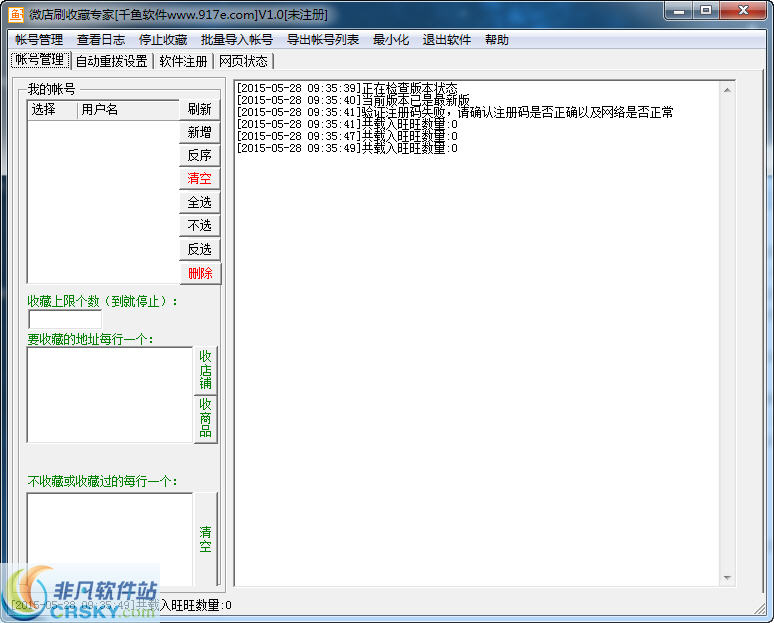Screen dimensions: 774x623
Task: Click the 反序 button
Action: [199, 156]
